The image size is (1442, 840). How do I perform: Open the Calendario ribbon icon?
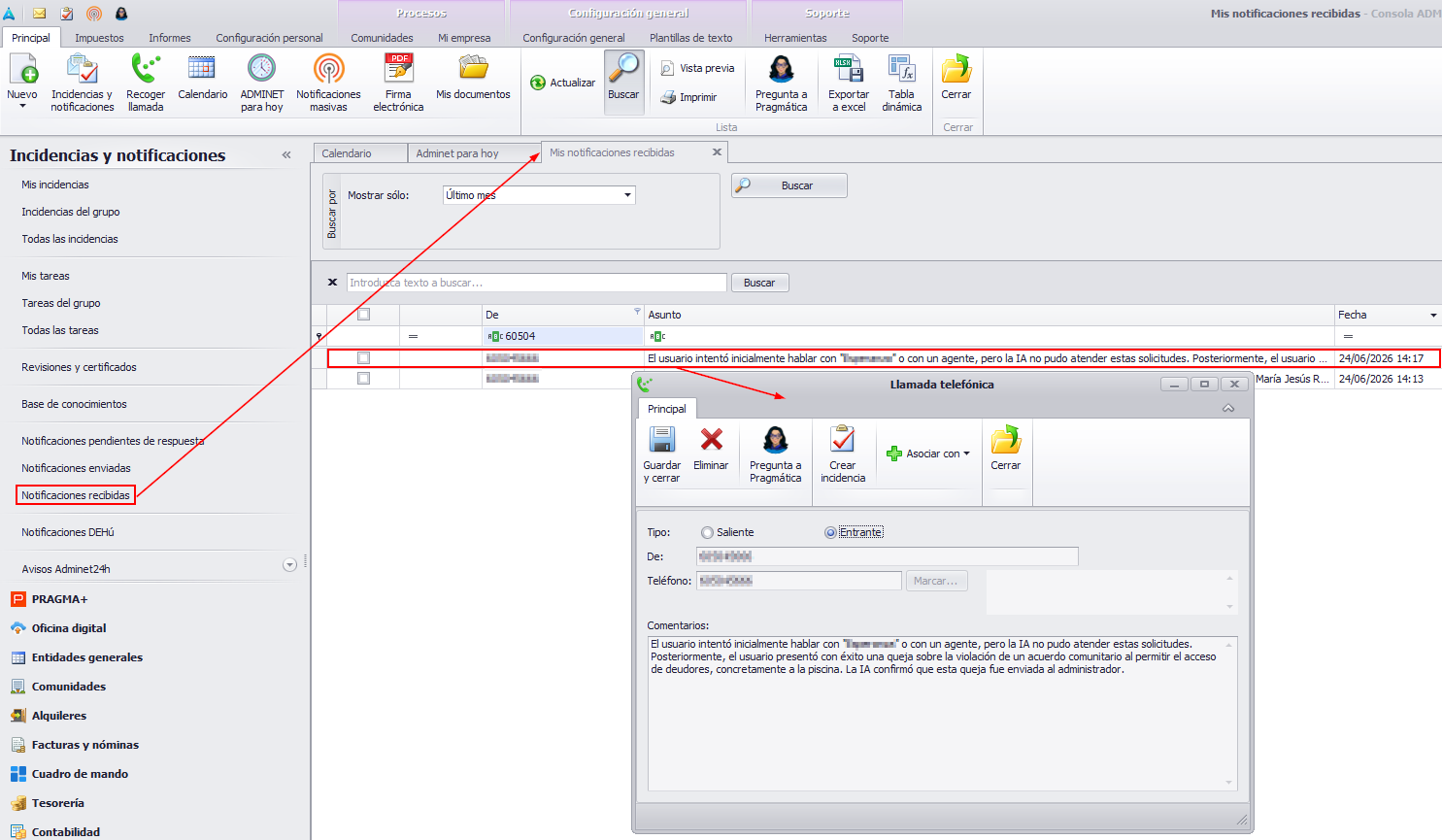click(x=202, y=78)
